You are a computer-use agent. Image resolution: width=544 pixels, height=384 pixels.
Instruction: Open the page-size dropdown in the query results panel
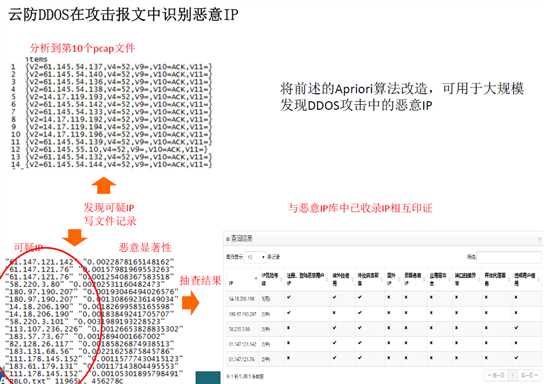pos(255,257)
